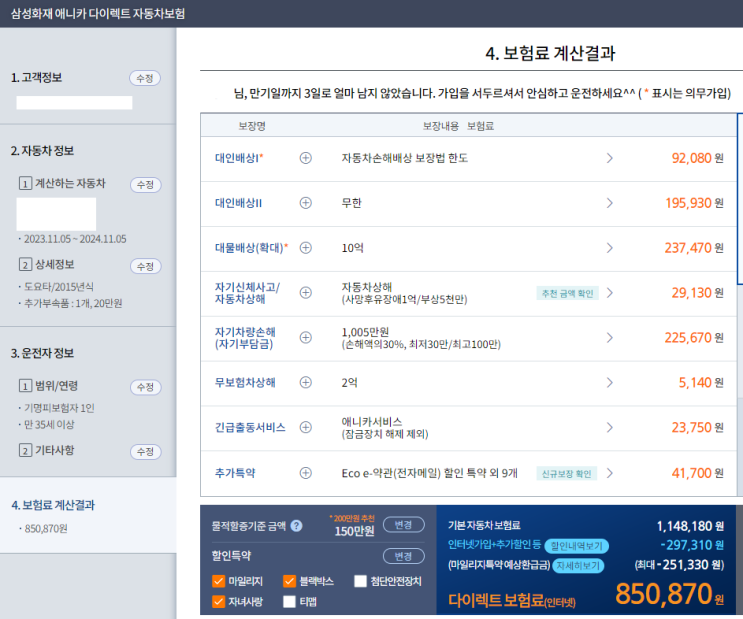The height and width of the screenshot is (619, 743).
Task: Click plus icon next to 대인배상I
Action: 306,158
